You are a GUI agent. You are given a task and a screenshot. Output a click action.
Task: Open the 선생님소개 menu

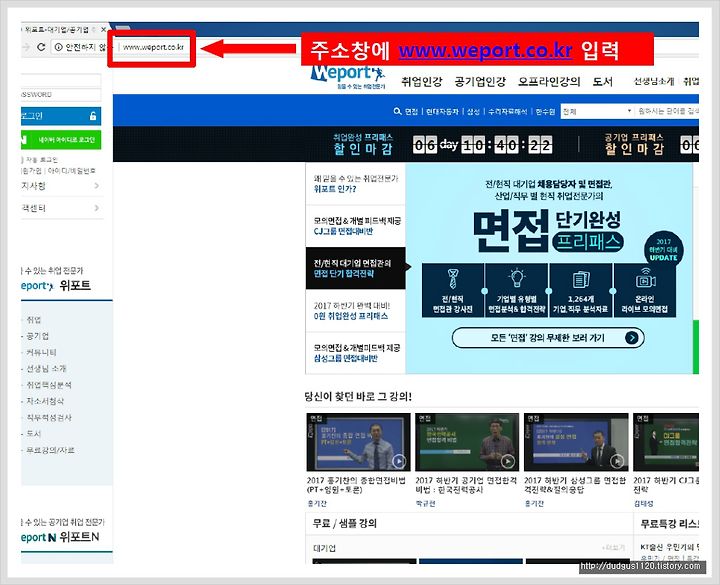pos(654,82)
